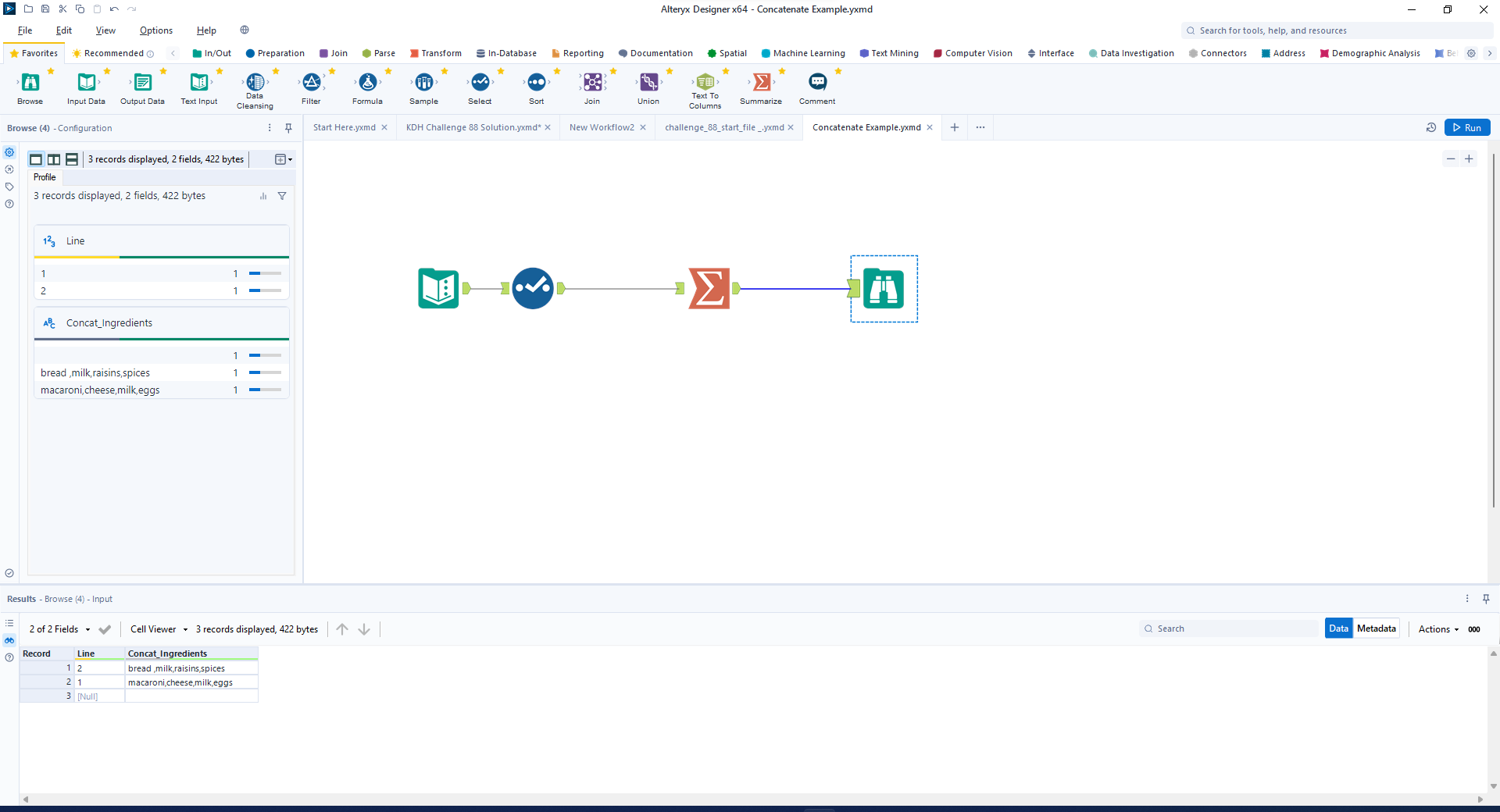
Task: Click the Text Input node on the canvas
Action: pyautogui.click(x=438, y=289)
